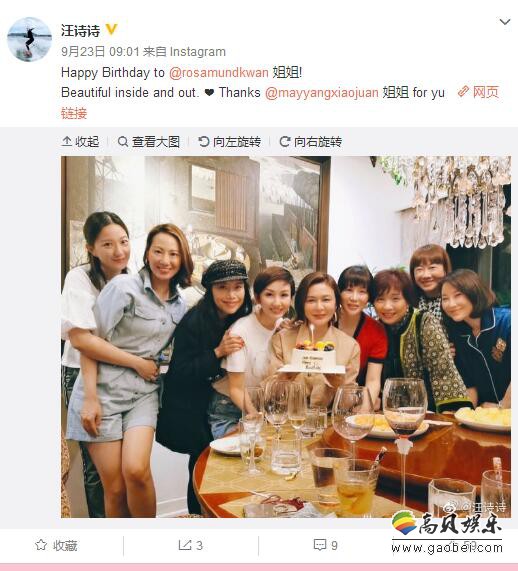518x571 pixels.
Task: Open 汪诗诗 profile avatar picture
Action: point(29,39)
